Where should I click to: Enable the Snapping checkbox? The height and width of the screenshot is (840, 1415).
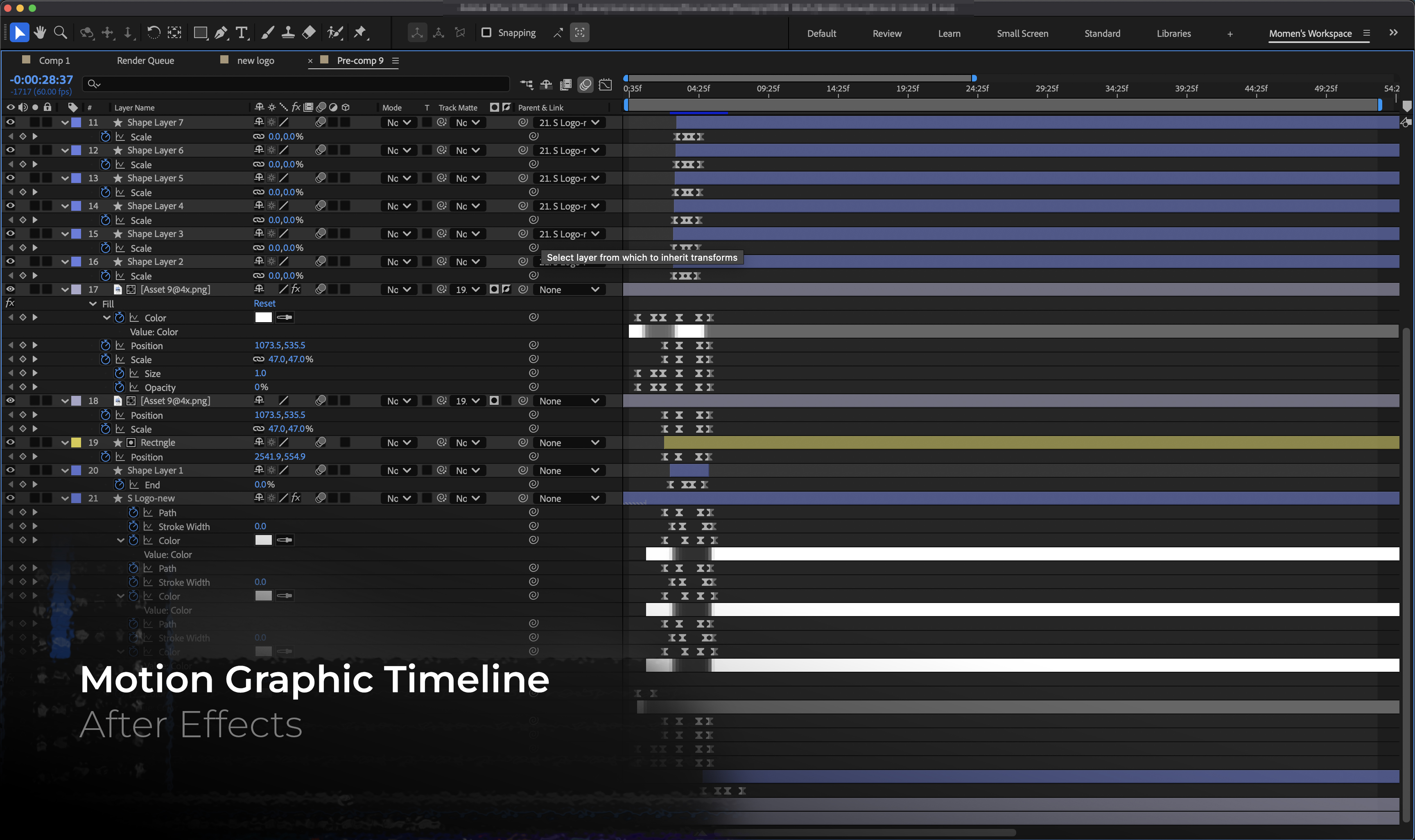click(486, 32)
